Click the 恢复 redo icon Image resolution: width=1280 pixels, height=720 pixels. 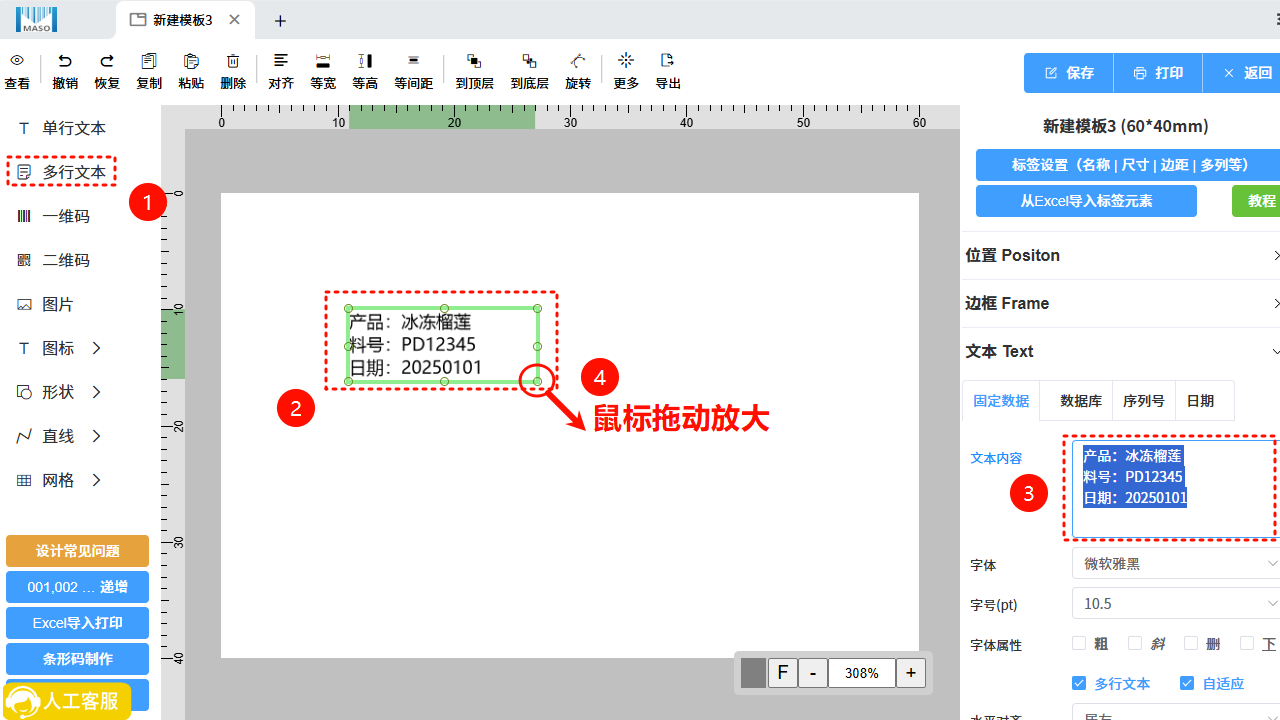[x=107, y=61]
